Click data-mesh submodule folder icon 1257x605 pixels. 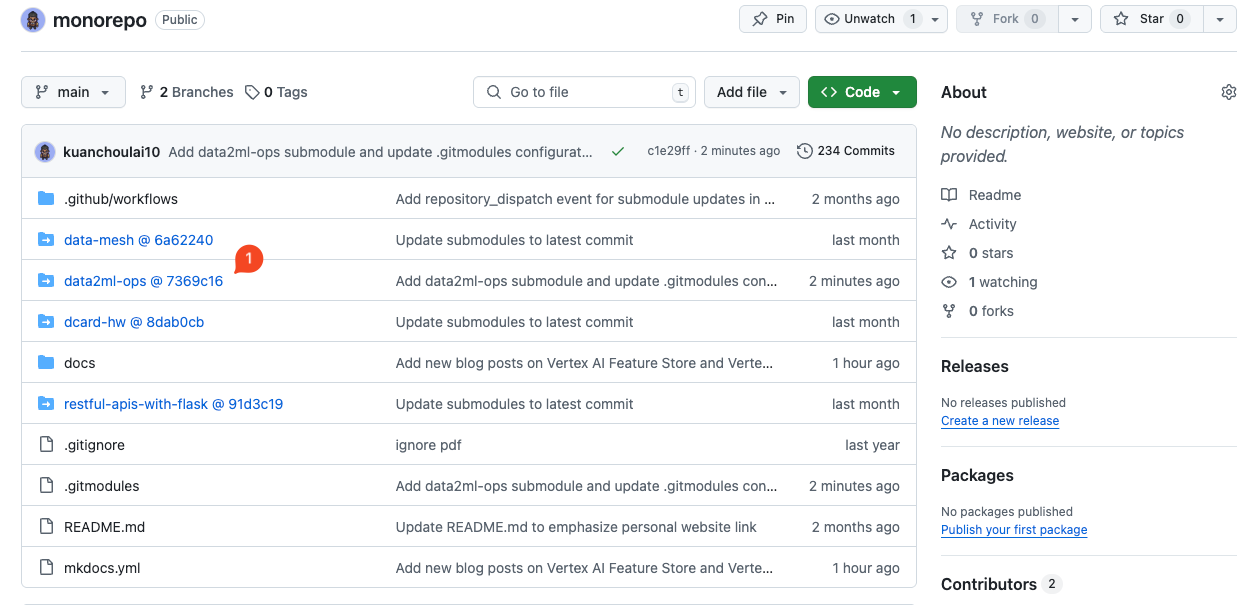click(x=46, y=239)
